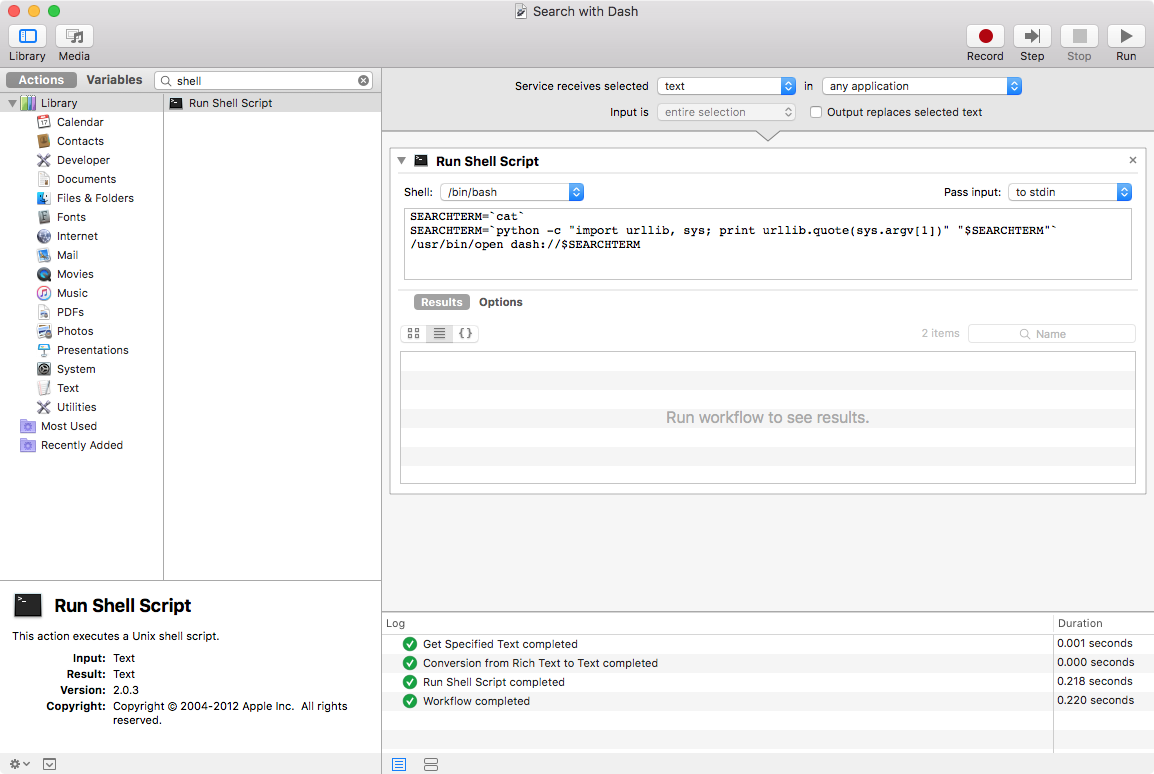This screenshot has width=1154, height=774.
Task: Click the Stop workflow icon
Action: [1079, 36]
